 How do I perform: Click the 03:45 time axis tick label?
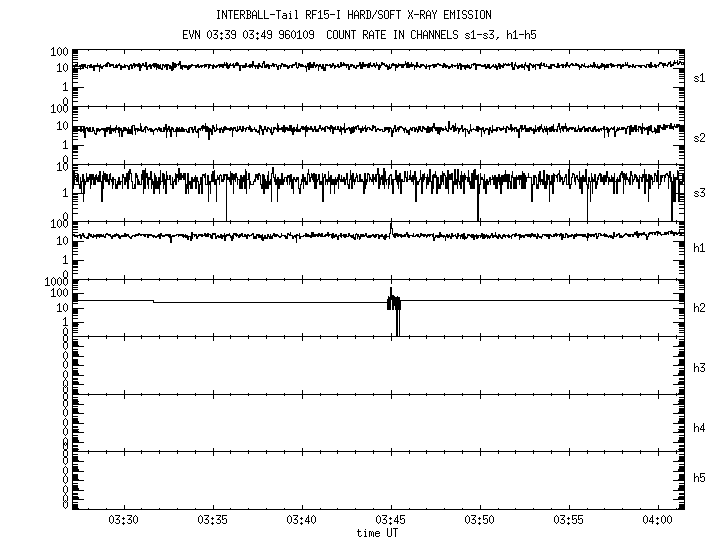pos(391,521)
